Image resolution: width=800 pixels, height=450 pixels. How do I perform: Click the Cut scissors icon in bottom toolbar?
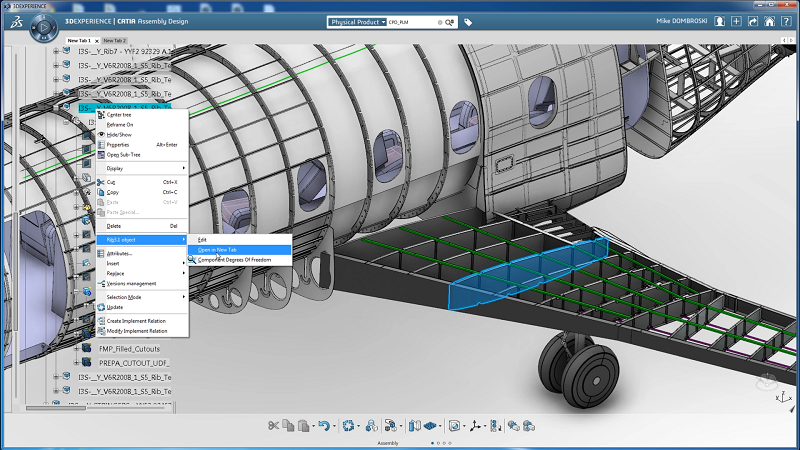tap(271, 425)
